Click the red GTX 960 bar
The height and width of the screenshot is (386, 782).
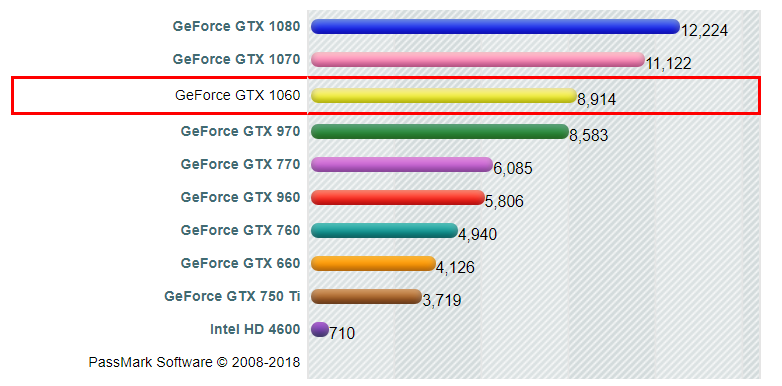(397, 197)
